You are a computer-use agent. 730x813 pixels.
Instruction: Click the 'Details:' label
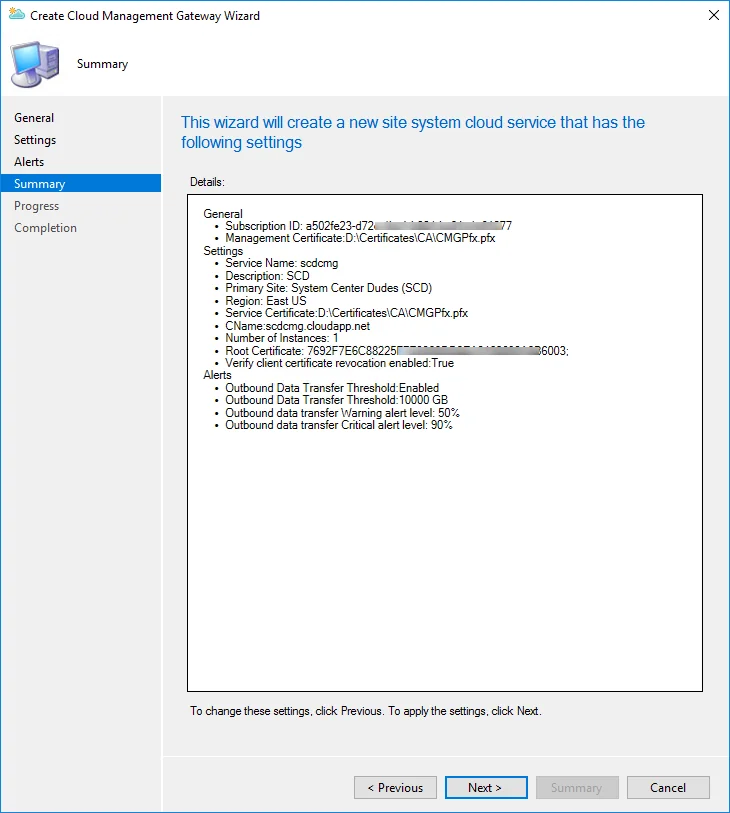click(x=207, y=182)
